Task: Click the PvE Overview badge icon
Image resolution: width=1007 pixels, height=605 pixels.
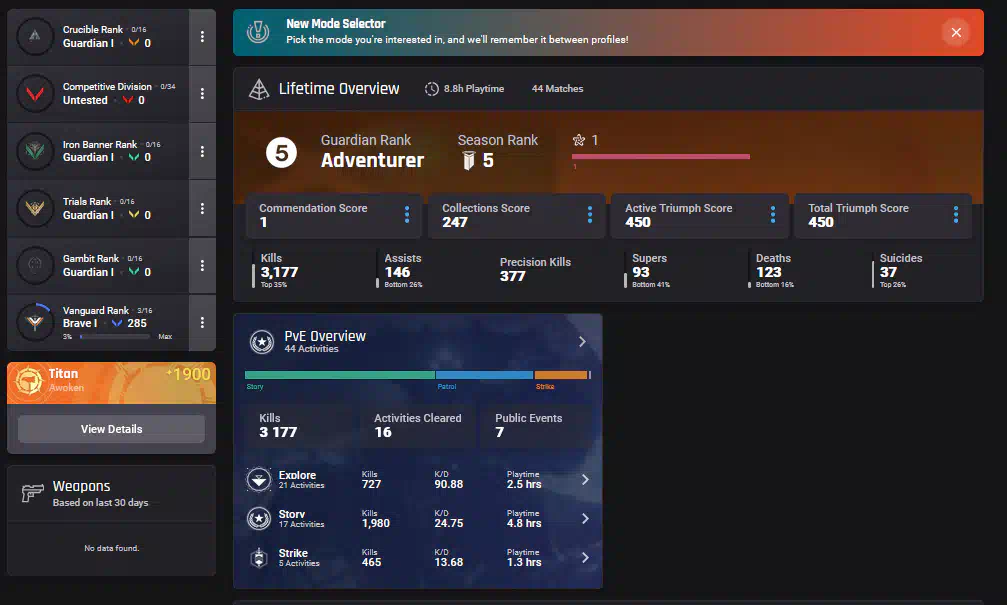Action: [x=262, y=342]
